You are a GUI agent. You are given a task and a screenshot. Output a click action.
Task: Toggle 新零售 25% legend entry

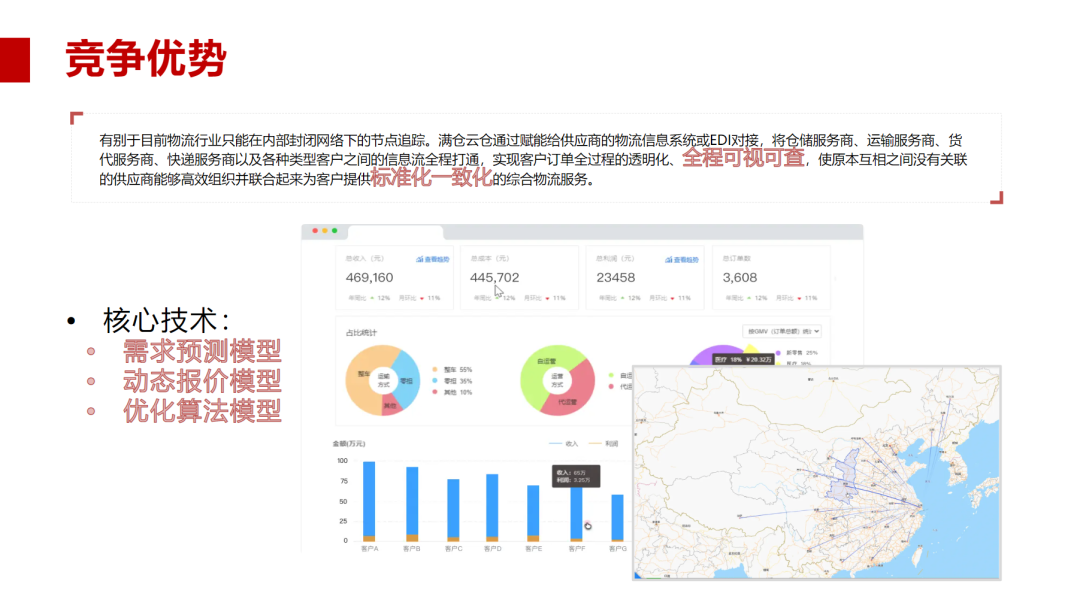(797, 353)
